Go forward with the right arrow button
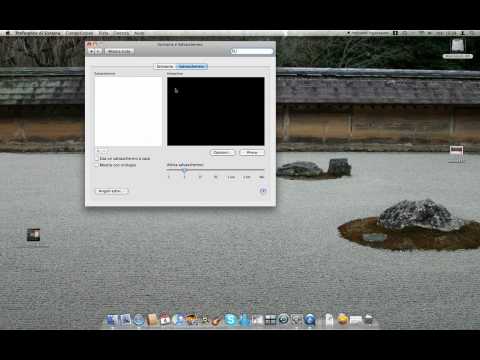The image size is (480, 360). click(x=99, y=51)
